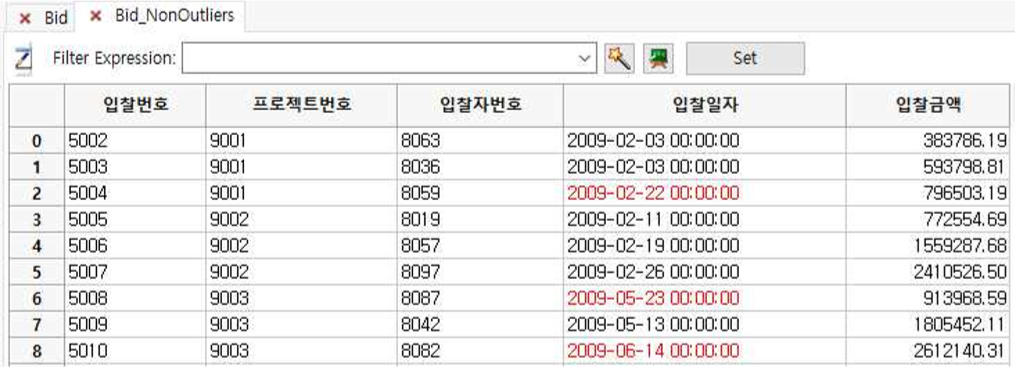Select the 입찰금액 column header

tap(927, 105)
